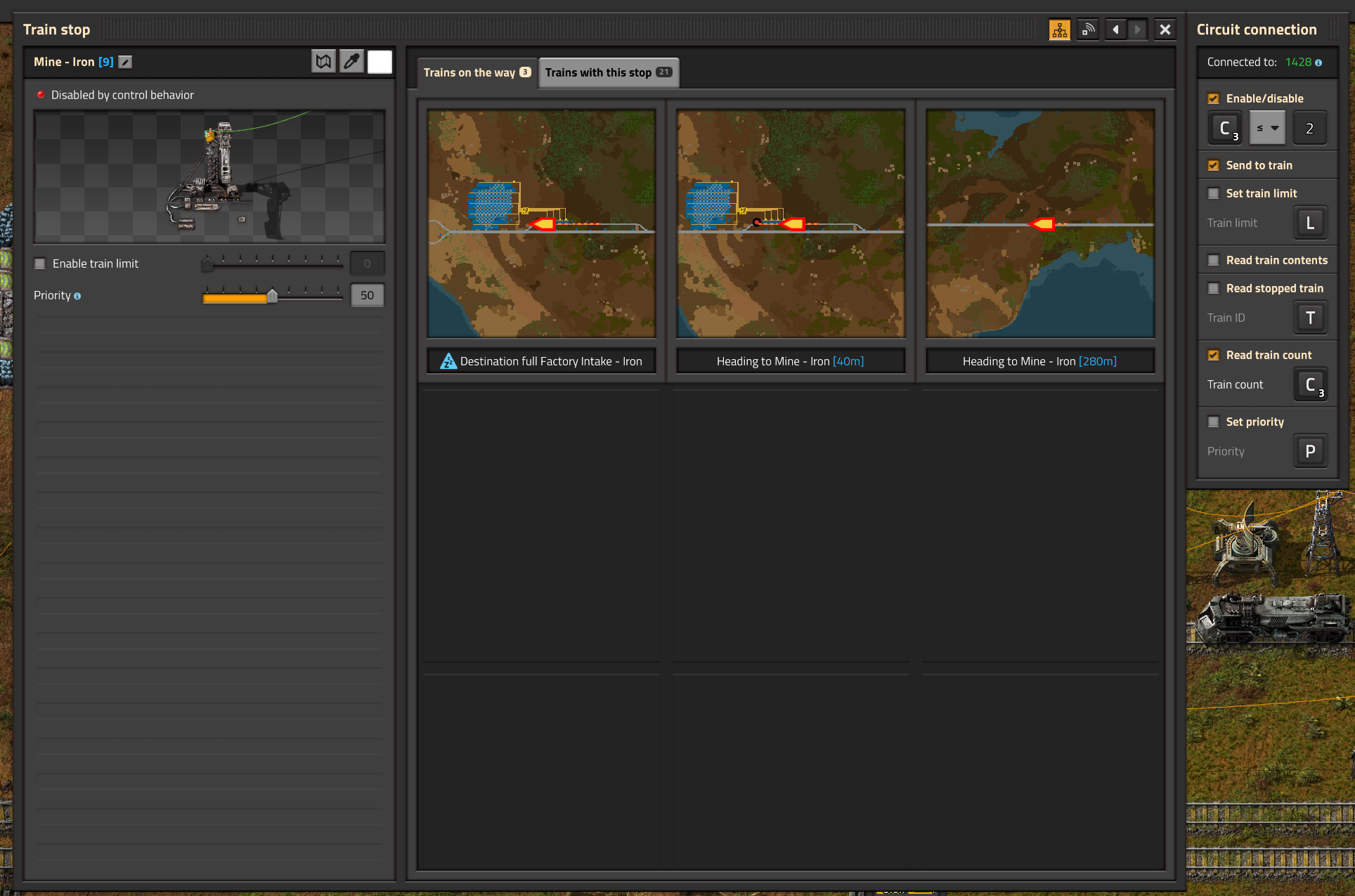Toggle the Enable/disable checkbox

click(1214, 98)
